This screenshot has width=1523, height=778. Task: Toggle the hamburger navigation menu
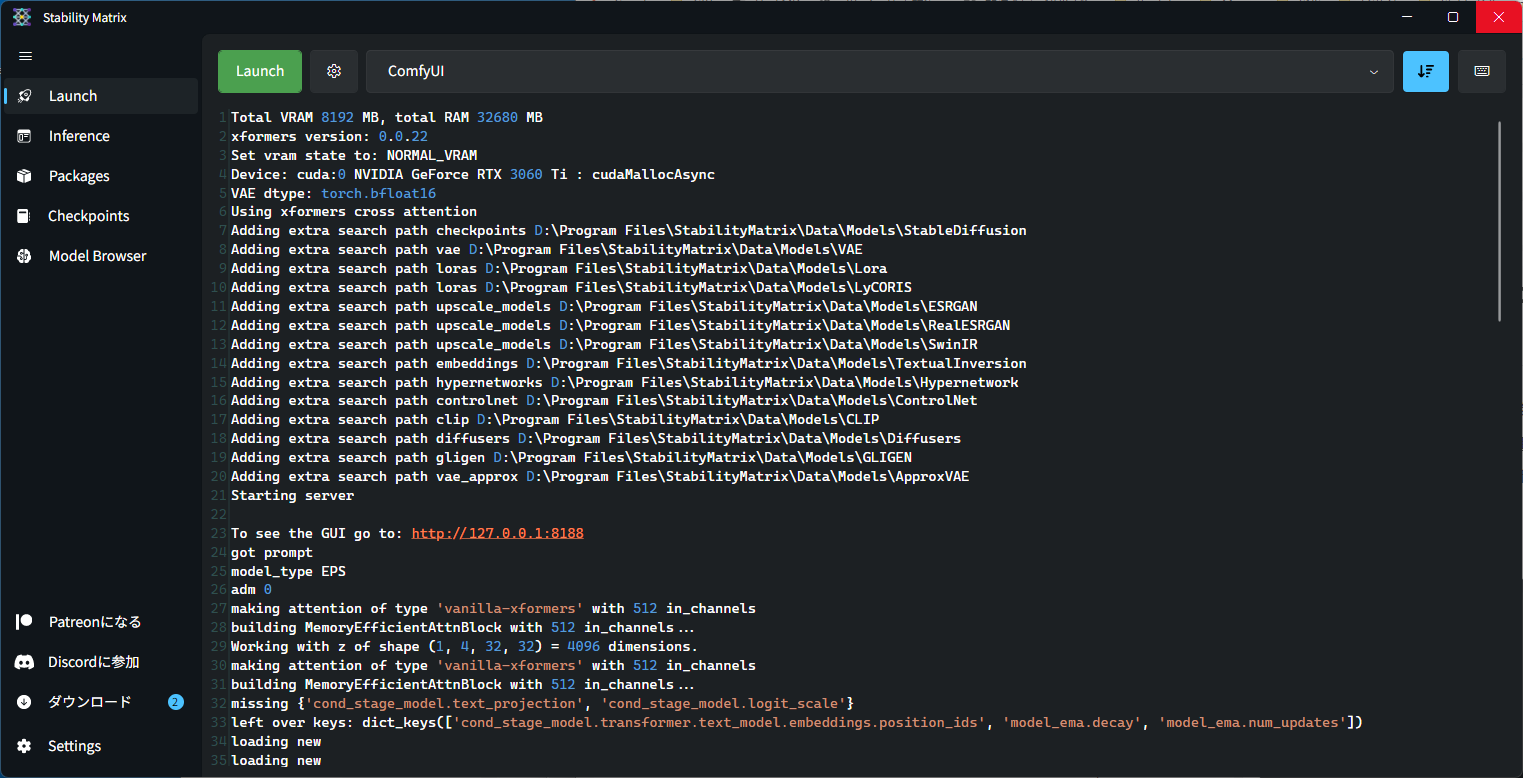tap(25, 56)
